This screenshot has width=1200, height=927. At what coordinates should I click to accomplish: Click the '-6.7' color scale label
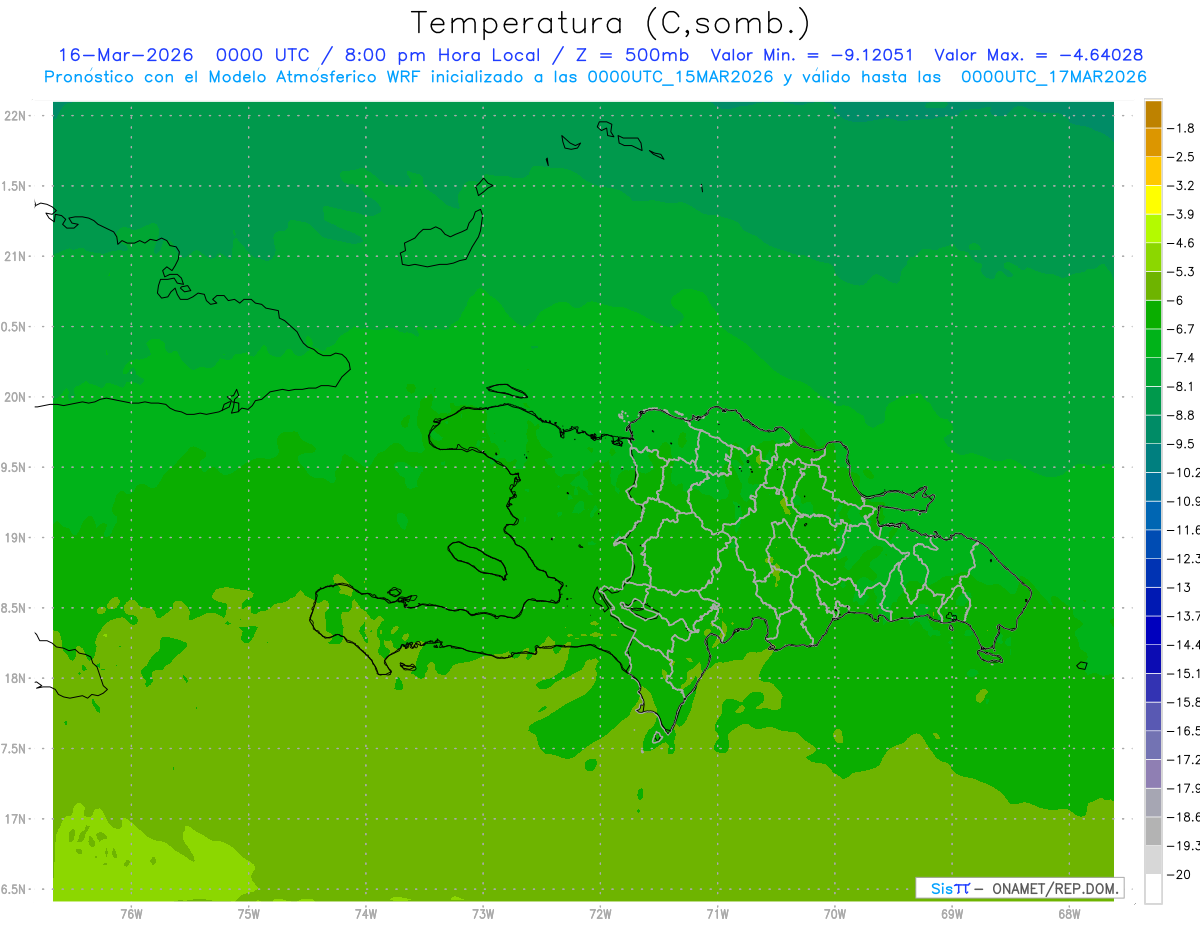point(1183,329)
